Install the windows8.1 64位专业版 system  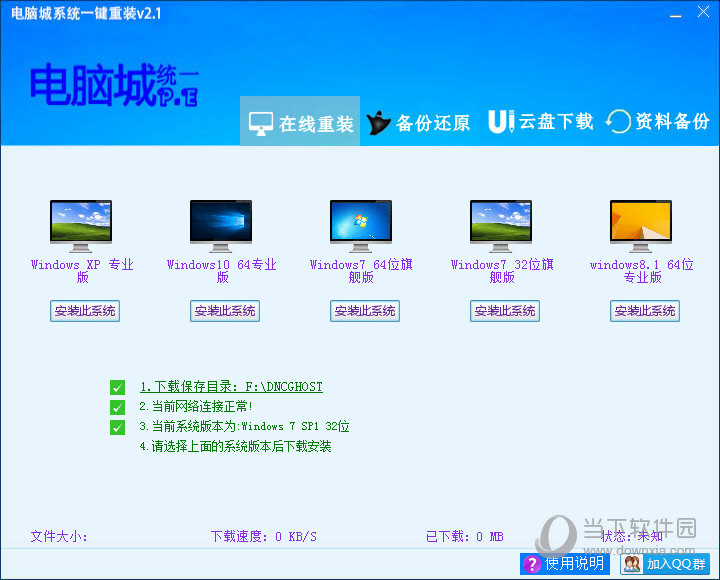645,311
